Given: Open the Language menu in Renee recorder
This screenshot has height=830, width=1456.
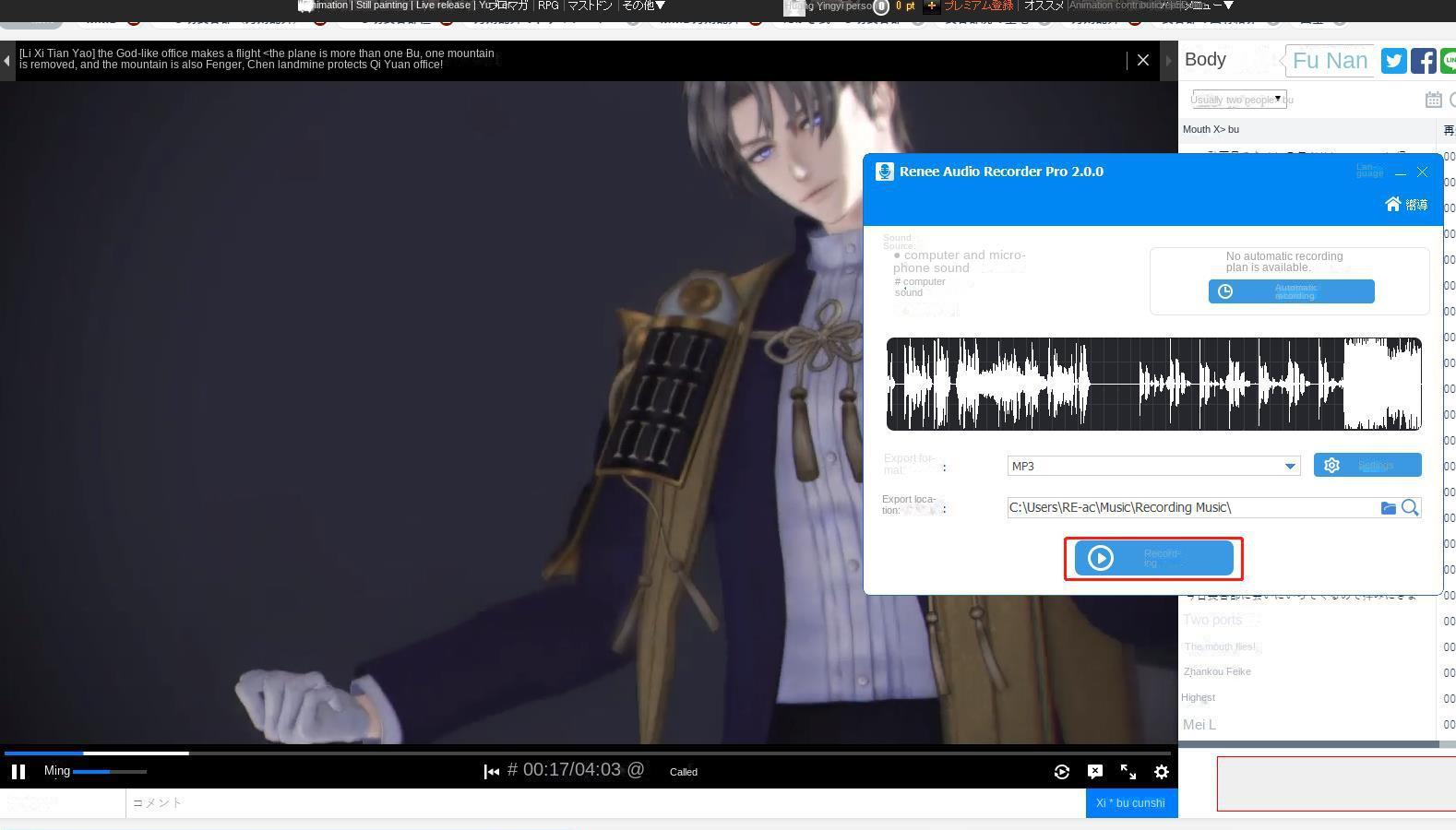Looking at the screenshot, I should click(x=1369, y=171).
